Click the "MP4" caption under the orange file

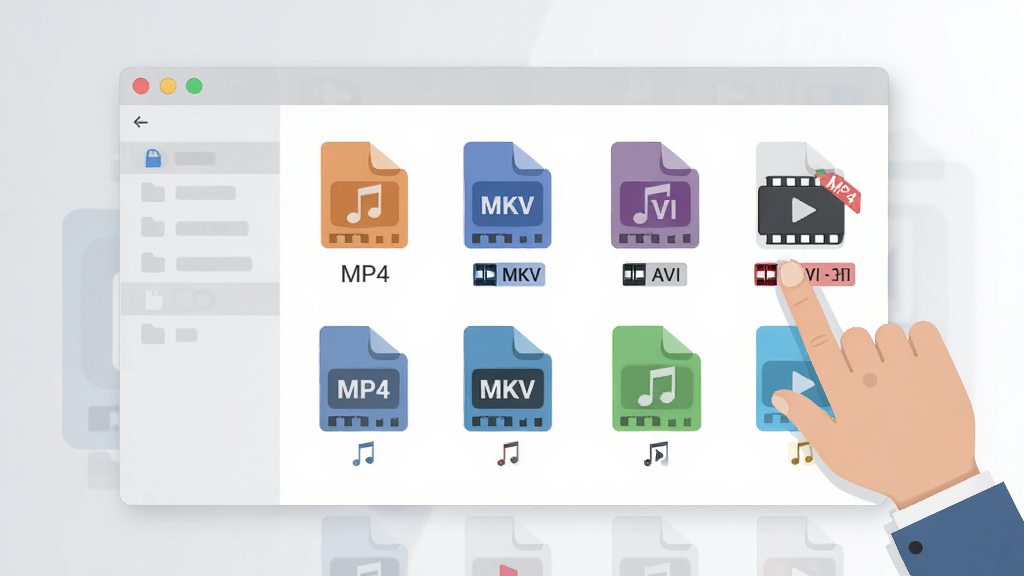tap(365, 274)
